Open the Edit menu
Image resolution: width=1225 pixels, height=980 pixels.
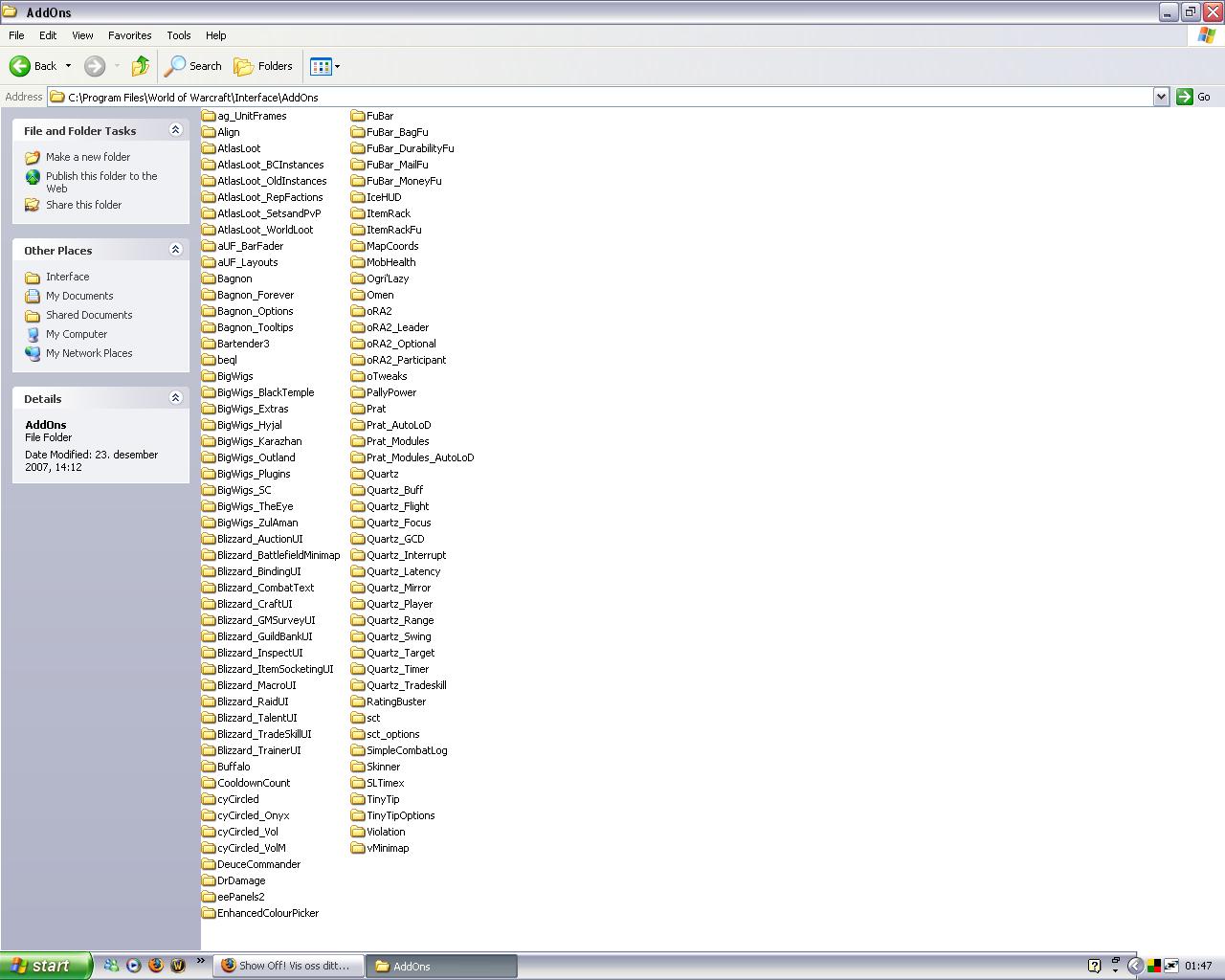pyautogui.click(x=48, y=35)
